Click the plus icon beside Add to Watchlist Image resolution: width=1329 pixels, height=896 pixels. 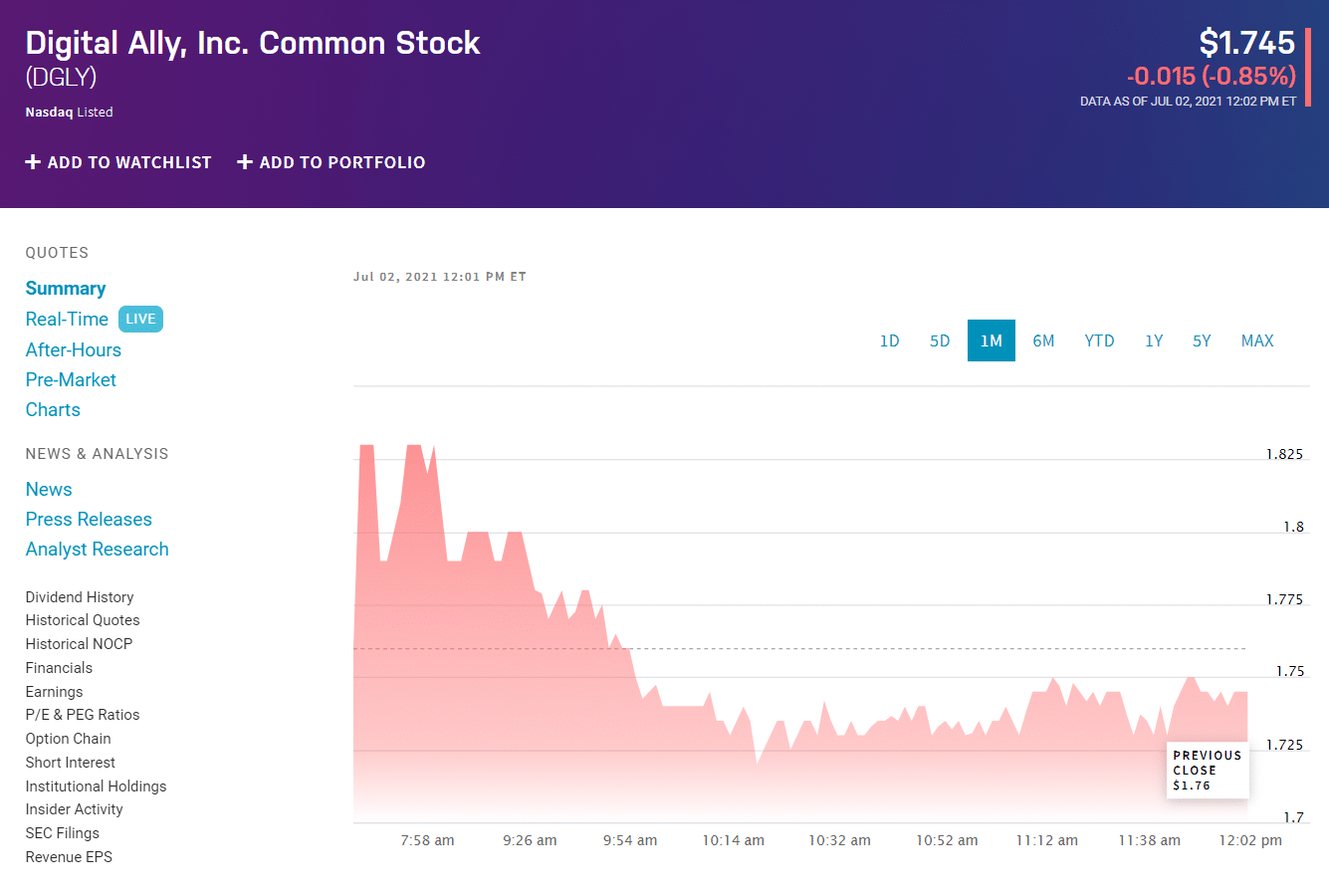(x=33, y=162)
